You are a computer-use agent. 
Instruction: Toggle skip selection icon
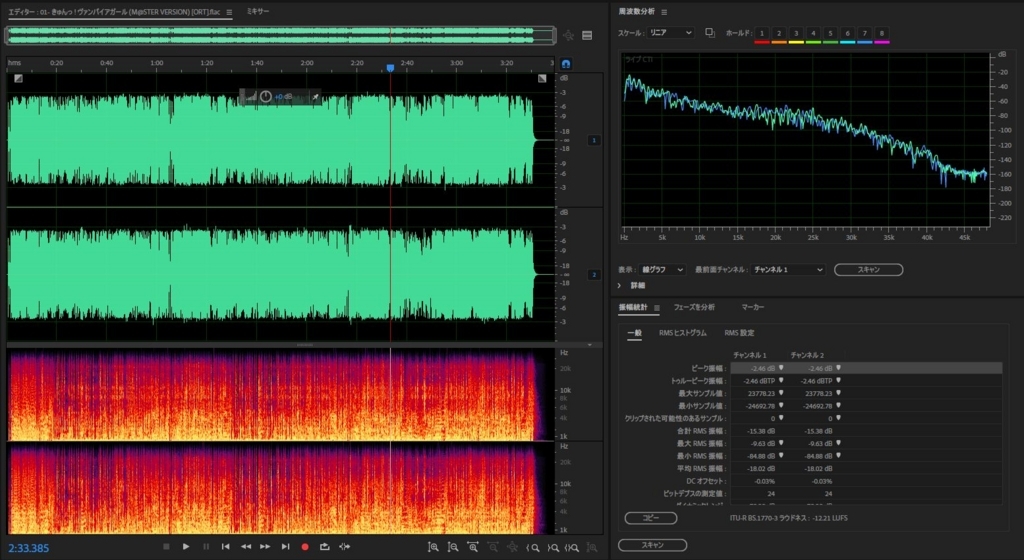[345, 547]
